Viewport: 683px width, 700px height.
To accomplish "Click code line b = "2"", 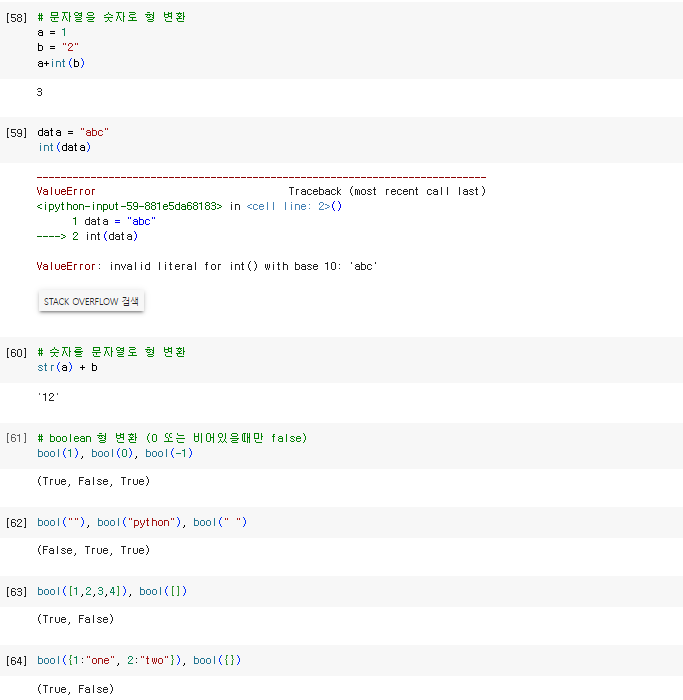I will [58, 47].
